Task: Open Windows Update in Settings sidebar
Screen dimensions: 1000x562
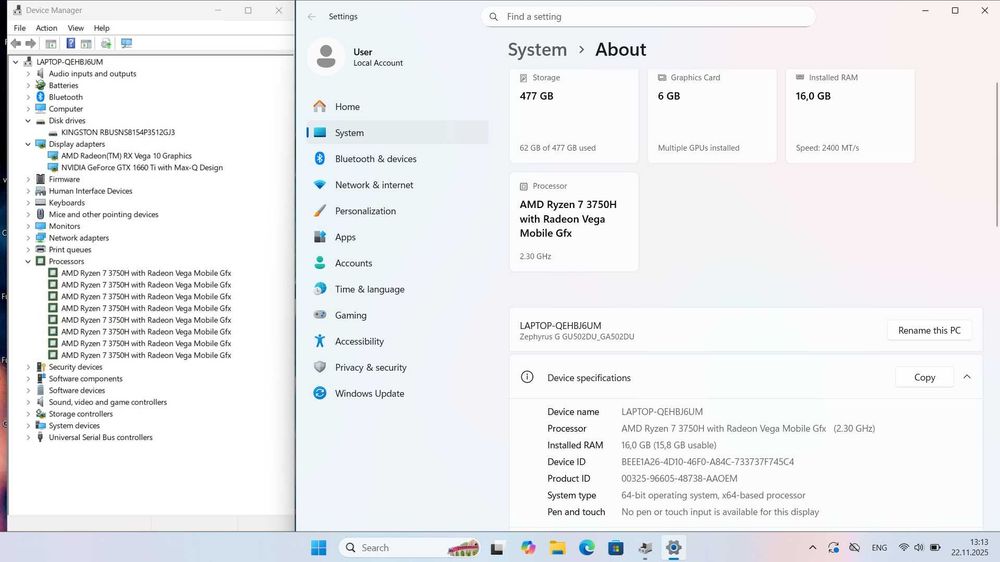Action: point(397,394)
